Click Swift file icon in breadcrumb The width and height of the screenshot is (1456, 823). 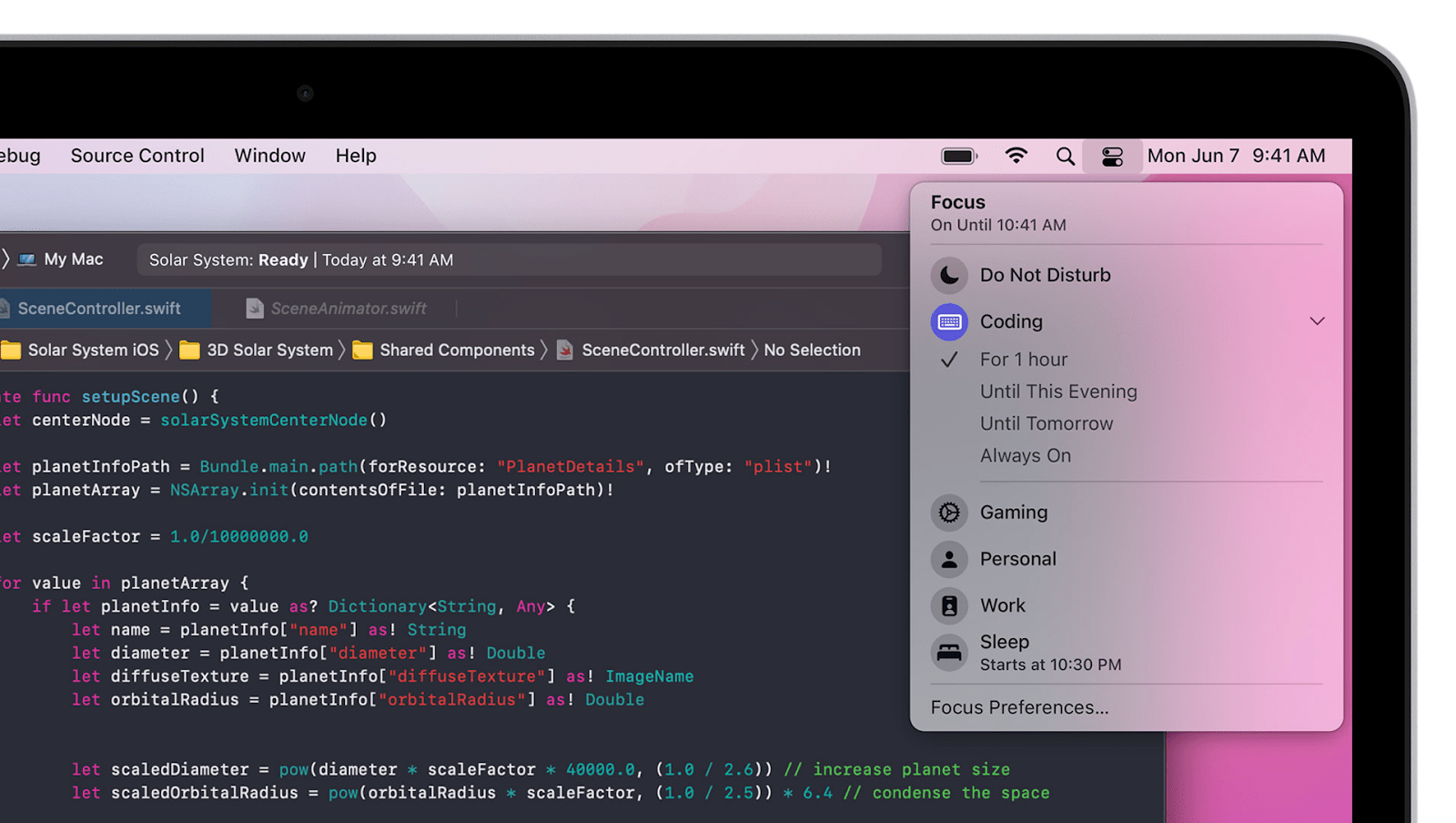(x=565, y=351)
